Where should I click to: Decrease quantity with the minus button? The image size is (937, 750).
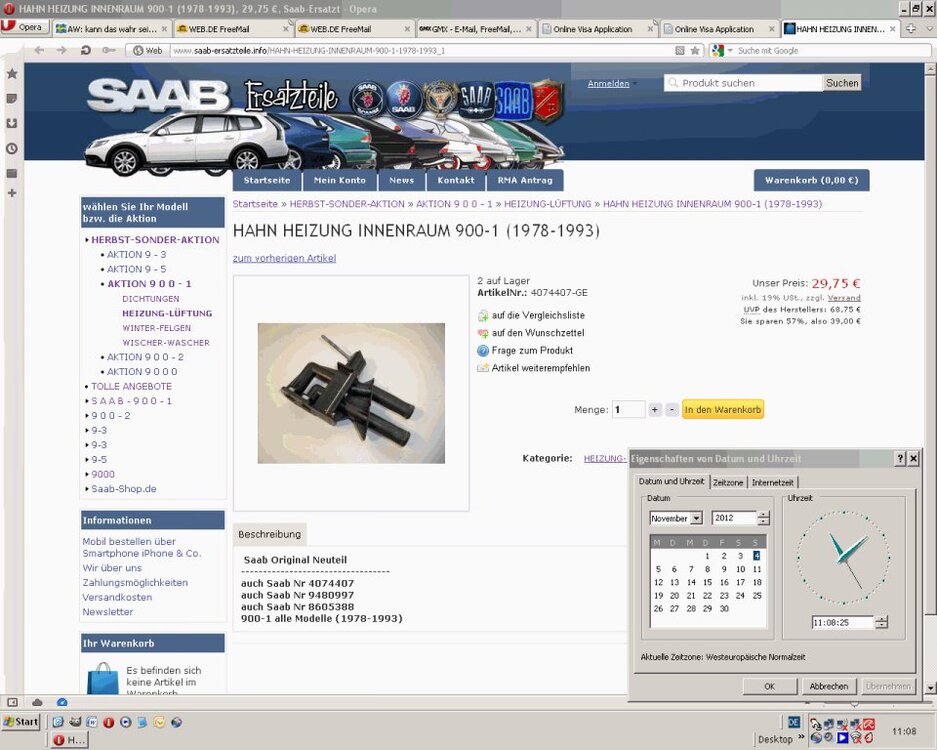(x=672, y=410)
